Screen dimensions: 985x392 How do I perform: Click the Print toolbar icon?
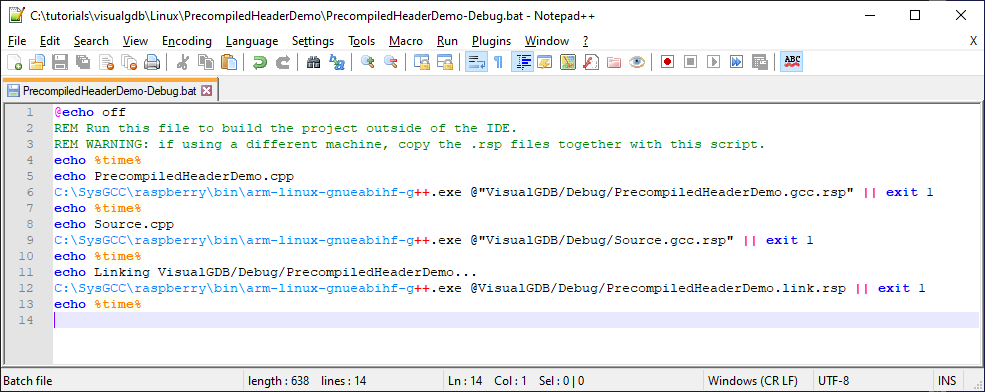[x=151, y=62]
